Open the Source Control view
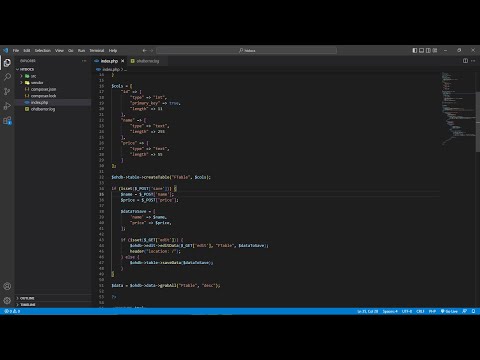480x360 pixels. [7, 91]
